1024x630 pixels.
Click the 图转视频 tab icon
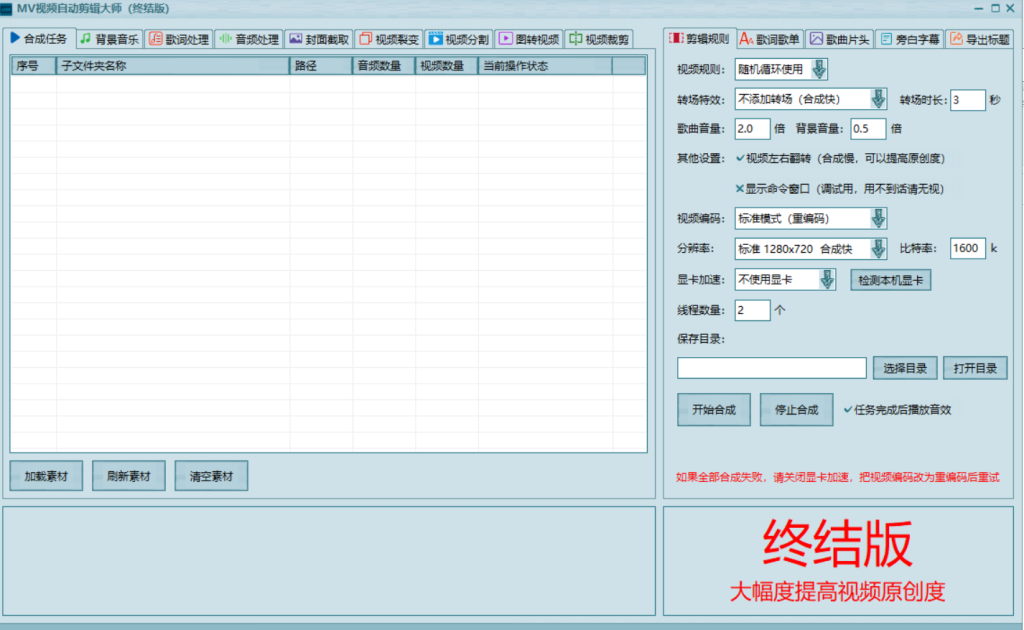coord(505,39)
